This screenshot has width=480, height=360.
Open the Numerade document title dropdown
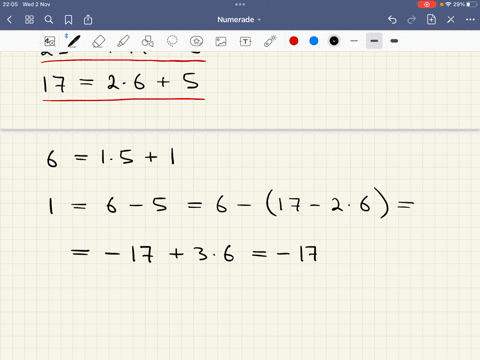239,20
